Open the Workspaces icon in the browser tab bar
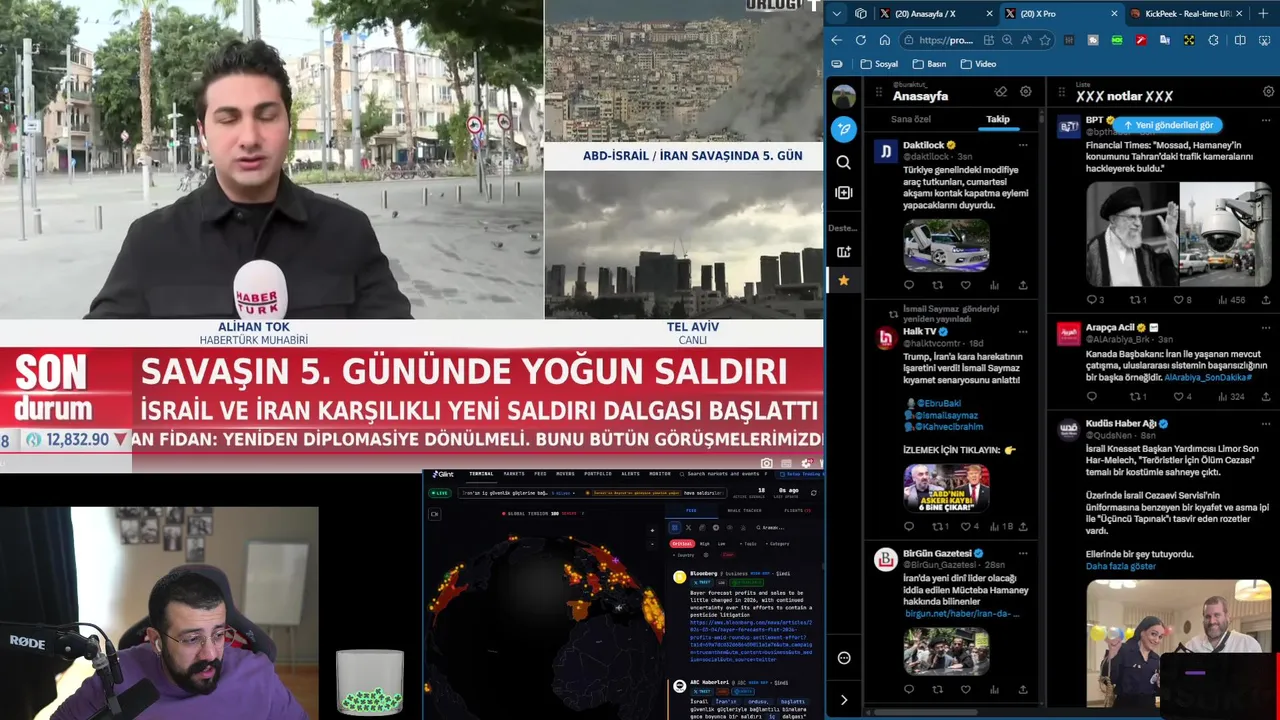The width and height of the screenshot is (1280, 720). click(x=861, y=14)
